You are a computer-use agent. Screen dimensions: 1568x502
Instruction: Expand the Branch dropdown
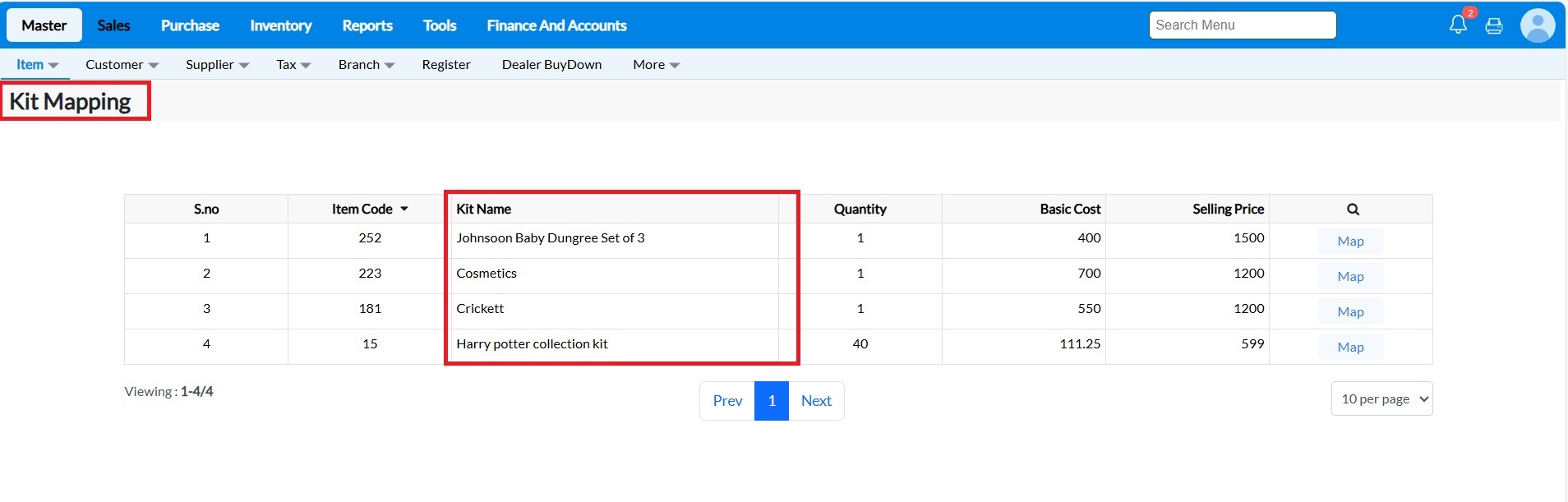(366, 65)
